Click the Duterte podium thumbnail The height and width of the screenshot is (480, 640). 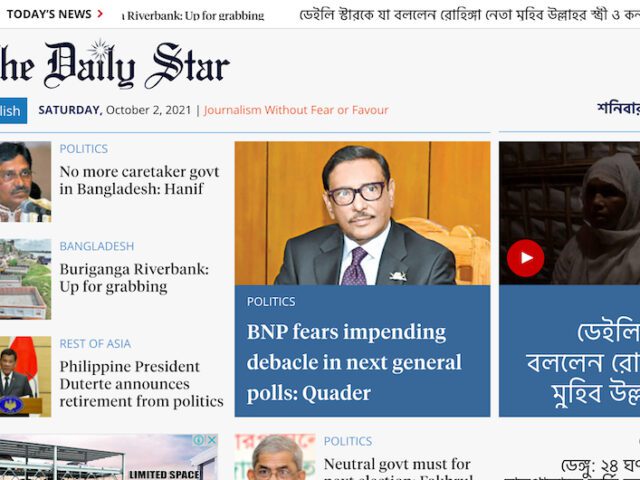(25, 377)
